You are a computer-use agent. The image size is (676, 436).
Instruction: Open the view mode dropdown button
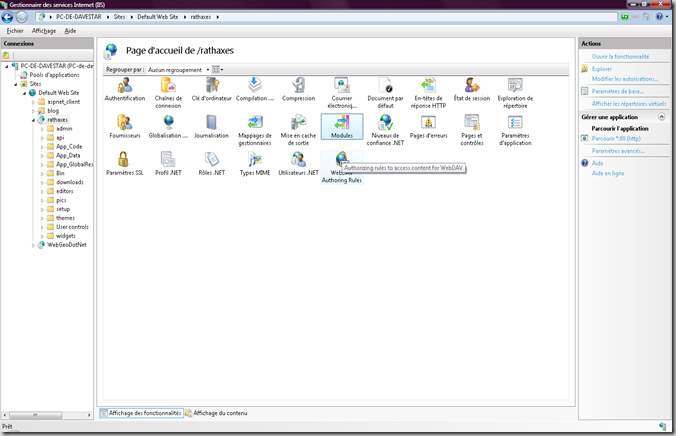pos(218,70)
